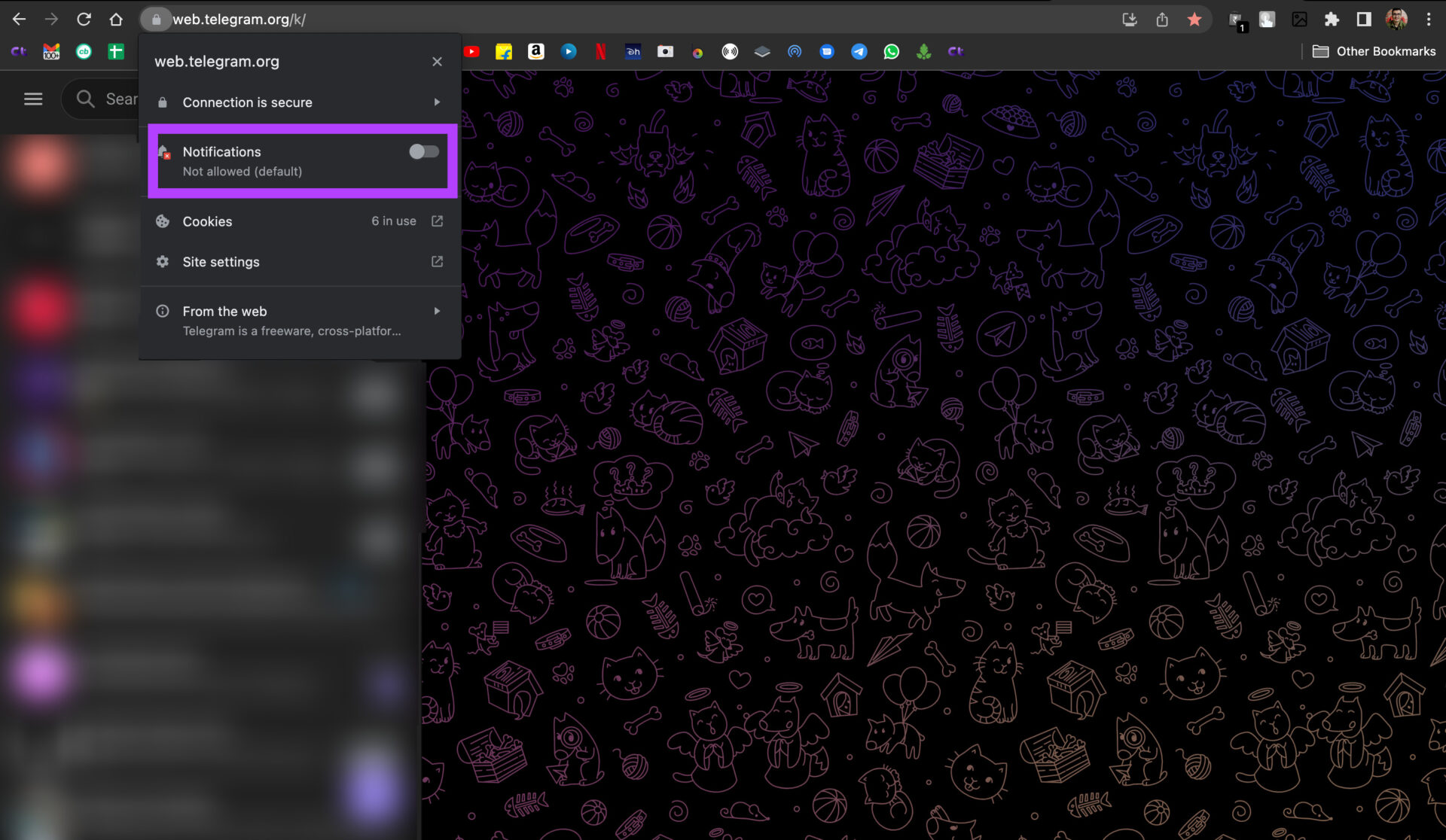Expand Connection is secure details arrow
1446x840 pixels.
coord(437,102)
